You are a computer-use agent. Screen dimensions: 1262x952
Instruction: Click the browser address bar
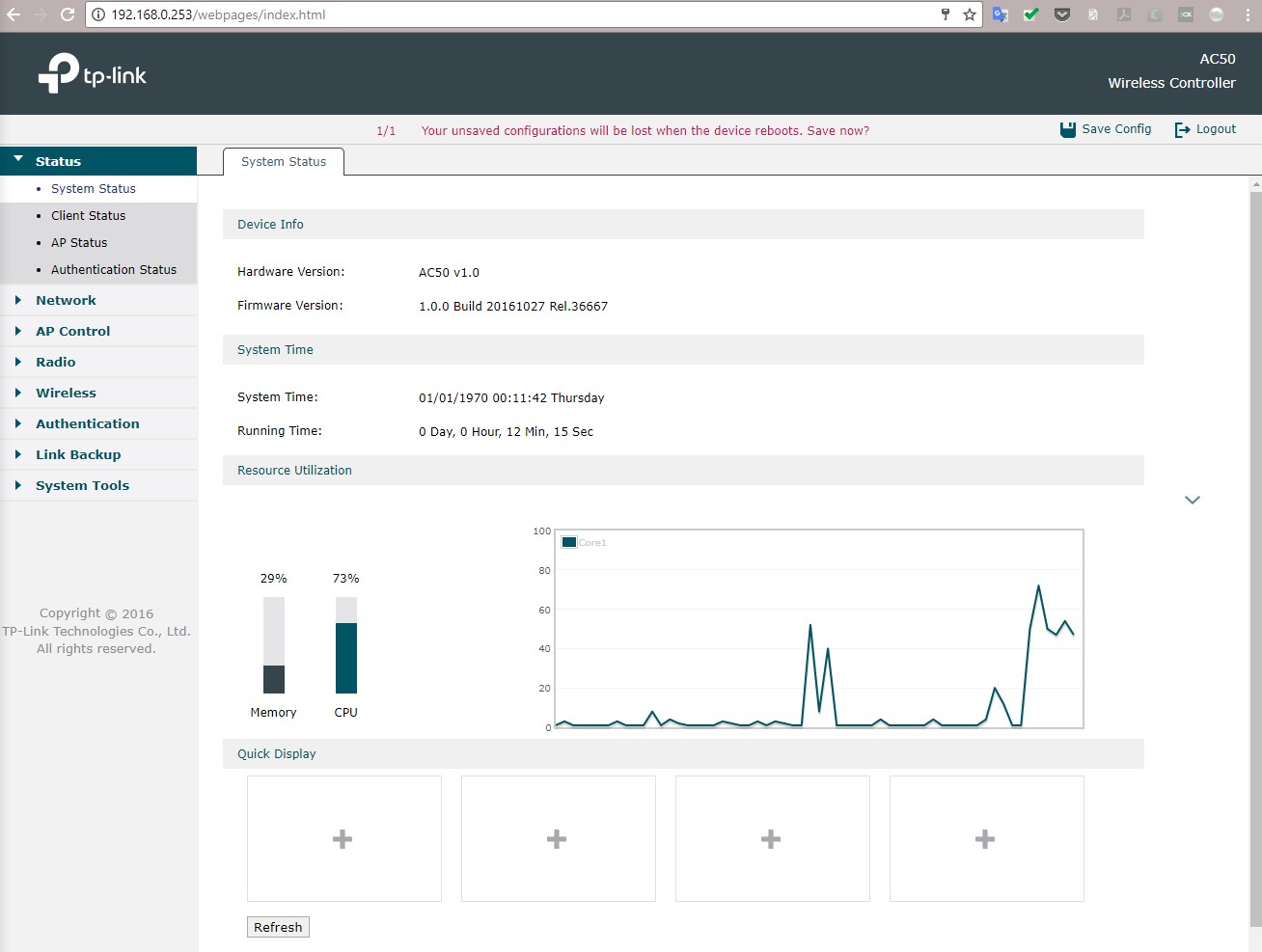pyautogui.click(x=521, y=14)
